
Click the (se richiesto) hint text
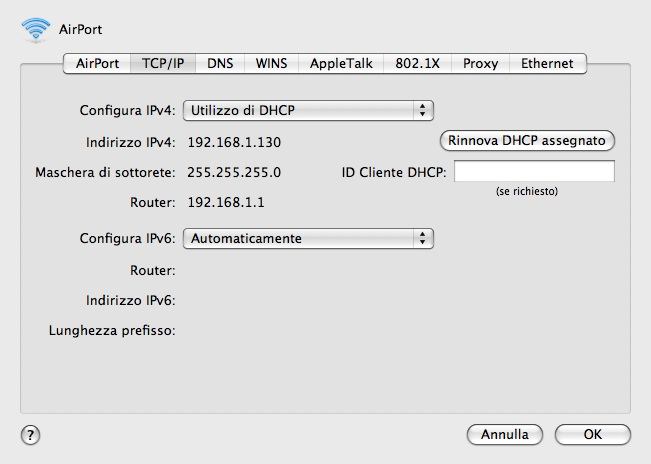click(527, 191)
